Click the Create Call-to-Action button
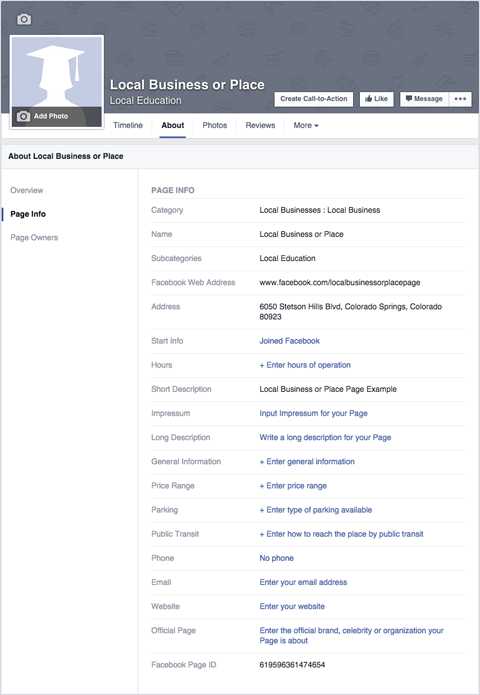The image size is (480, 695). [314, 99]
